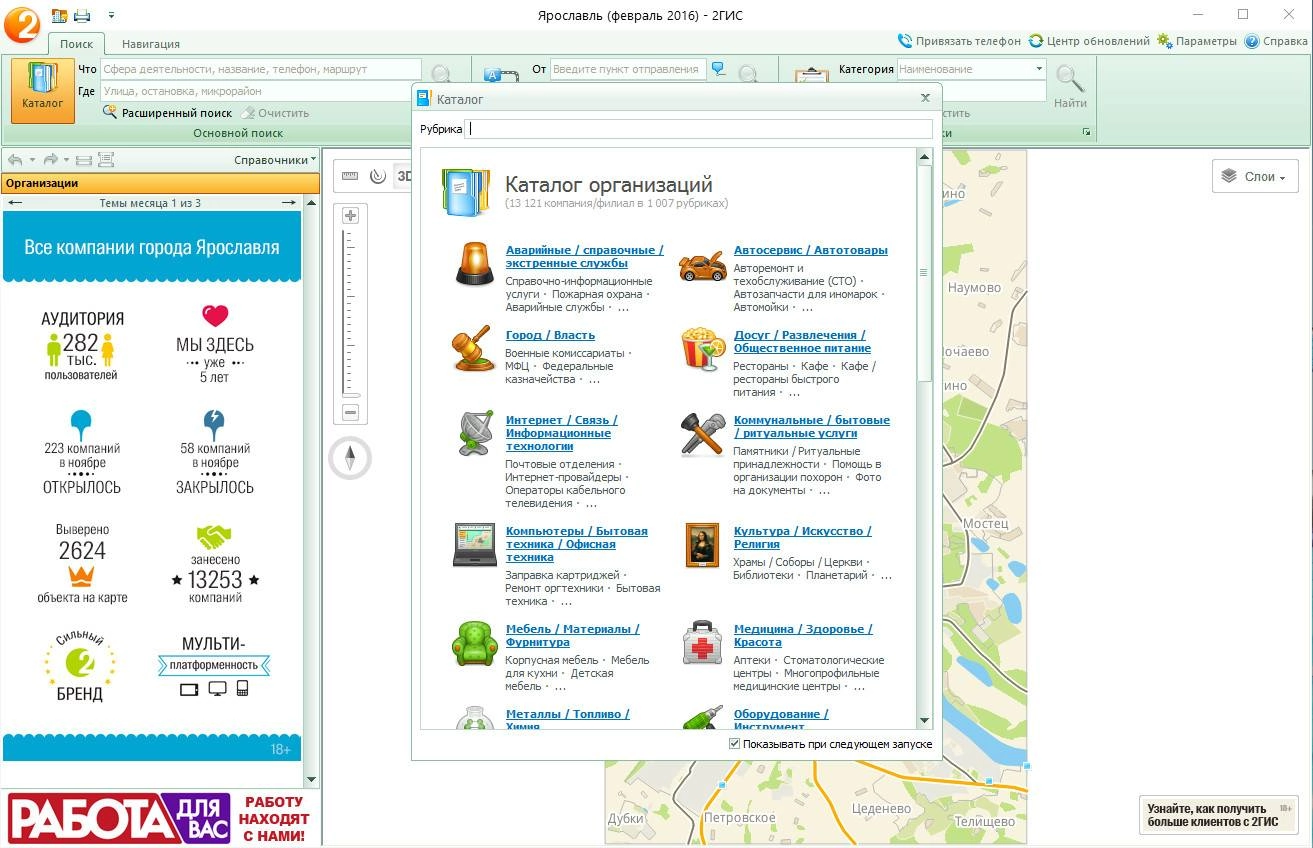Open the Справочники dropdown

coord(275,160)
